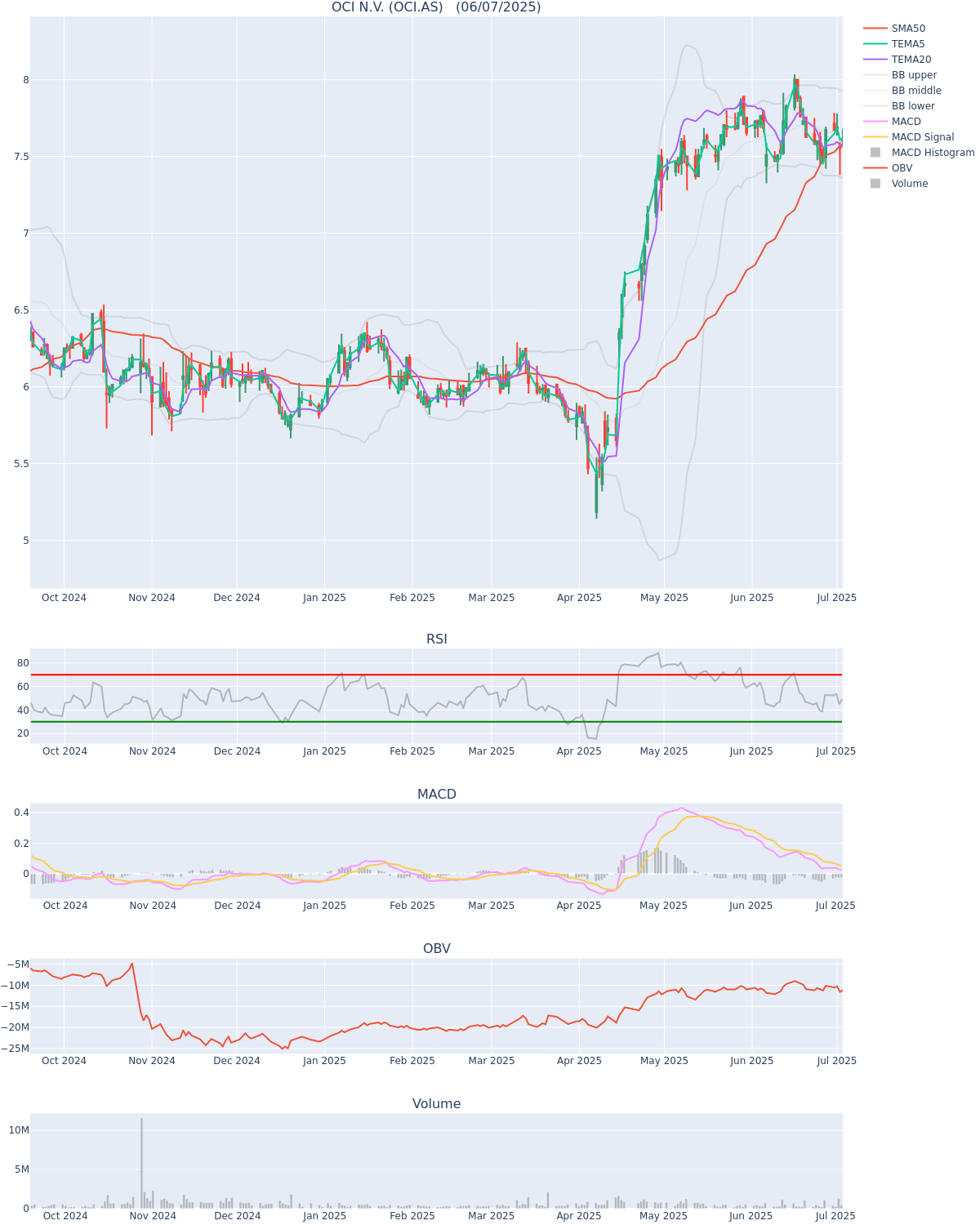Click the pink MACD line swatch in legend

coord(875,122)
